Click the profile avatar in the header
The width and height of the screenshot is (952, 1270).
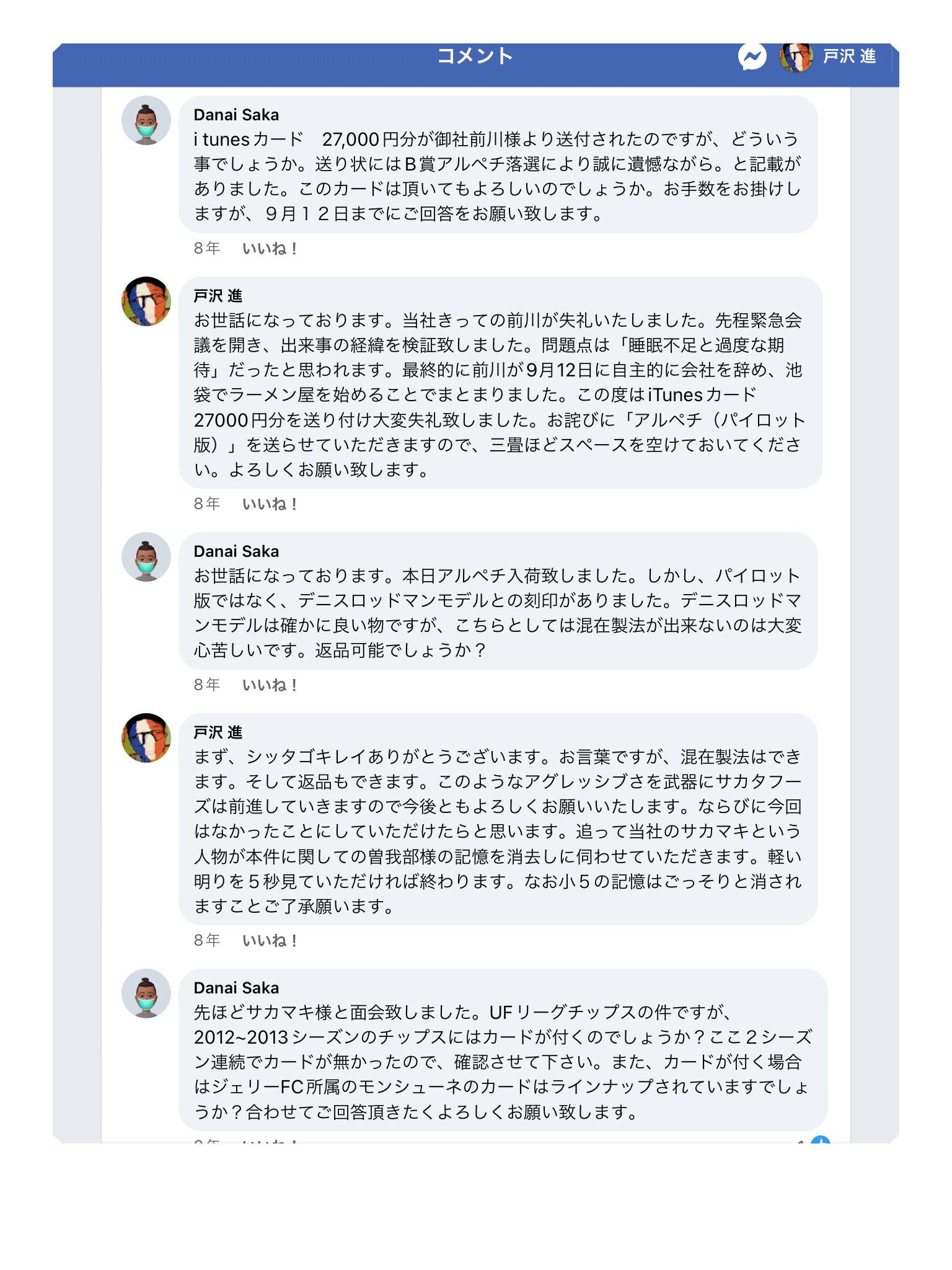click(796, 58)
